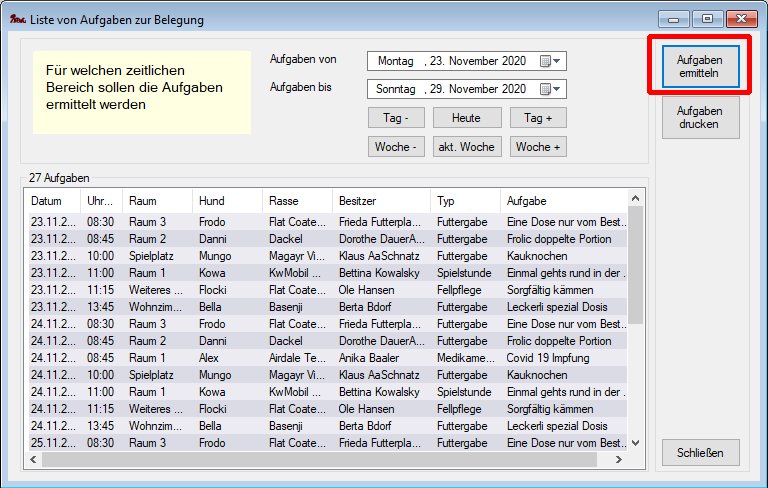Screen dimensions: 768x488
Task: Advance one week with 'Woche +'
Action: 538,147
